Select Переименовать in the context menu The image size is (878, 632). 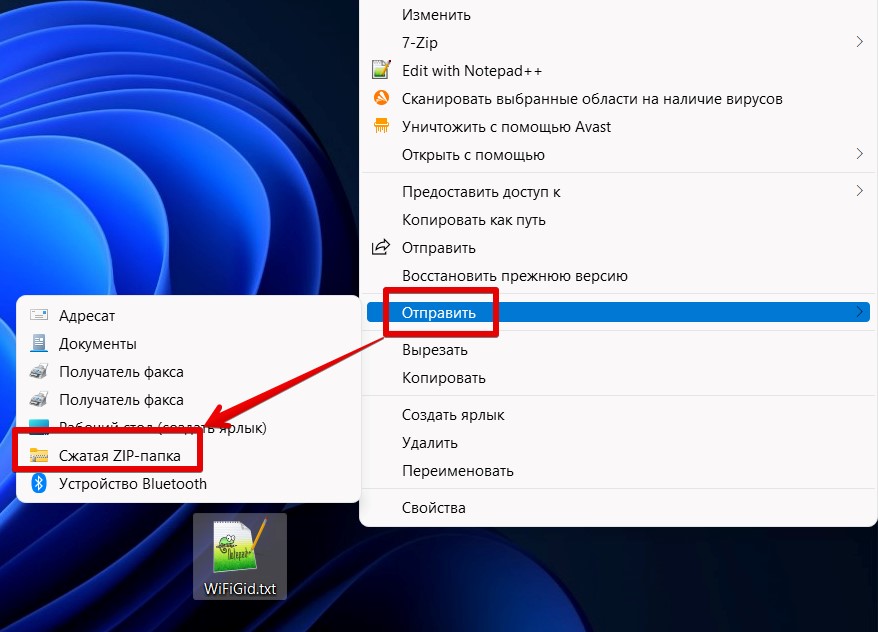pos(618,471)
